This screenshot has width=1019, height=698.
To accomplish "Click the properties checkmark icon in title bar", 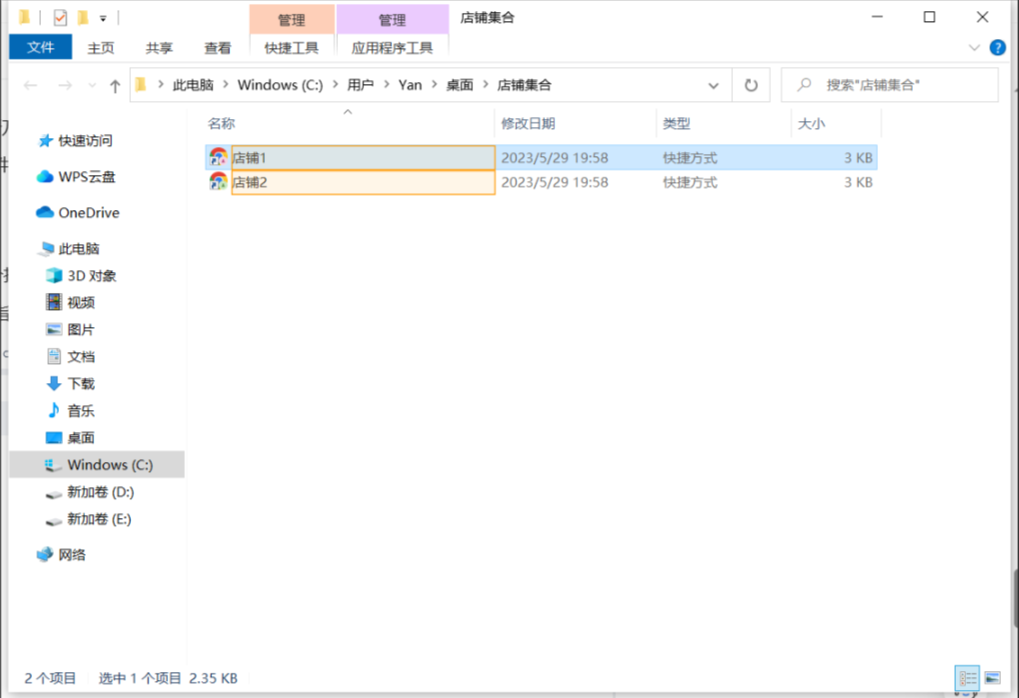I will (60, 18).
